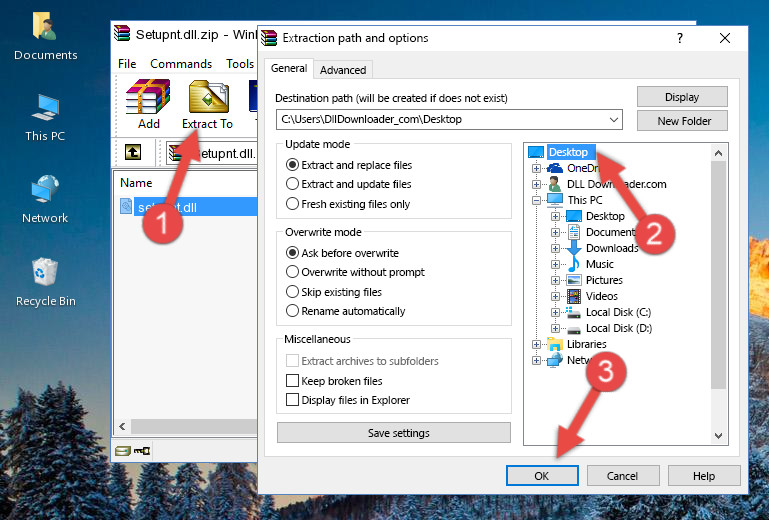Click the Local Disk (D:) drive icon

(574, 329)
